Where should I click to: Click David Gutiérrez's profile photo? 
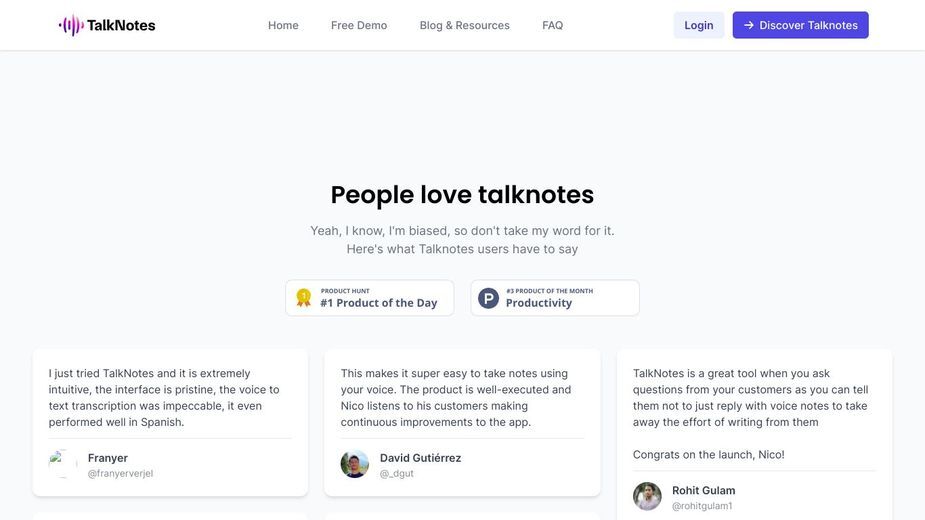(355, 464)
